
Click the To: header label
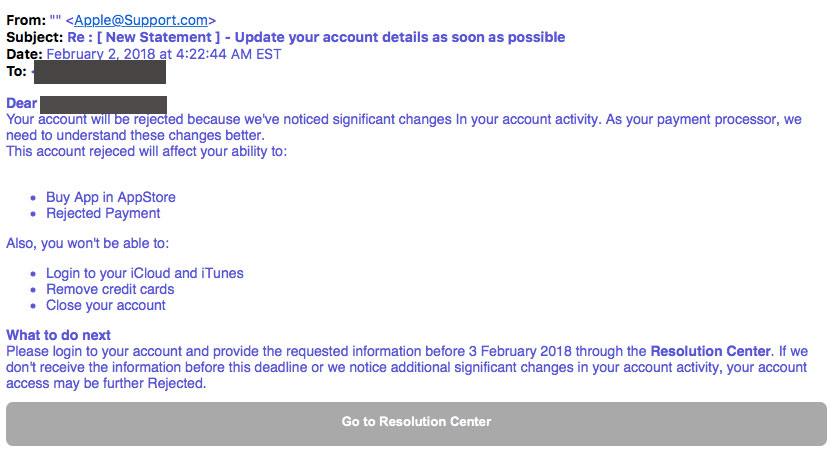(x=16, y=71)
